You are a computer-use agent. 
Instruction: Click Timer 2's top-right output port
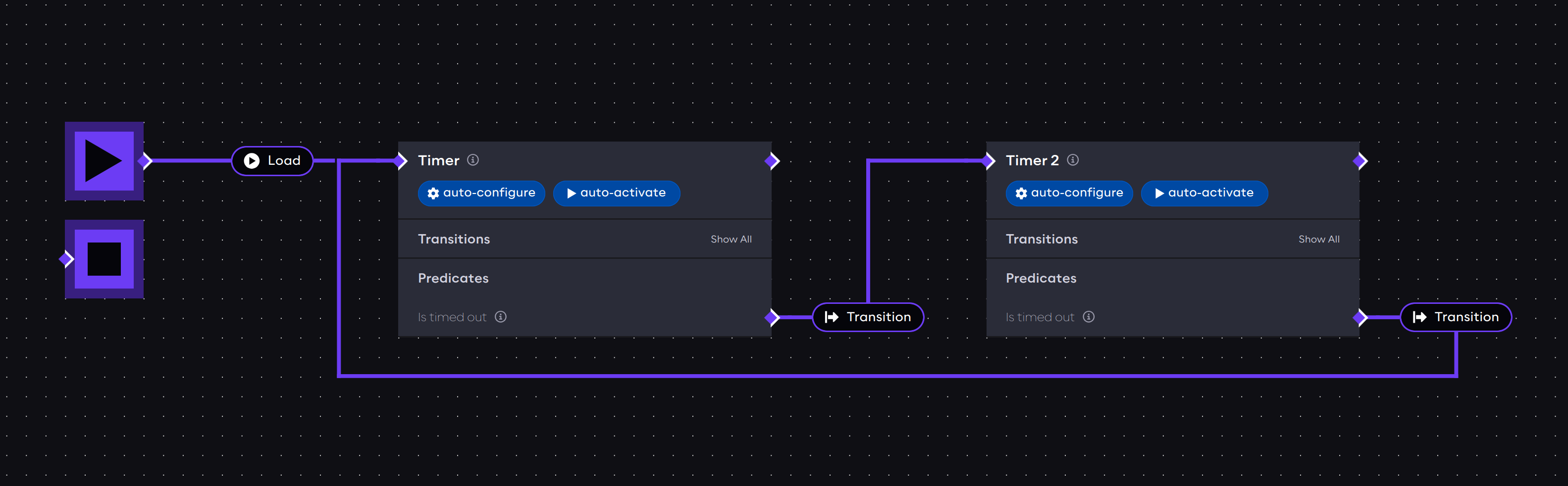tap(1360, 161)
